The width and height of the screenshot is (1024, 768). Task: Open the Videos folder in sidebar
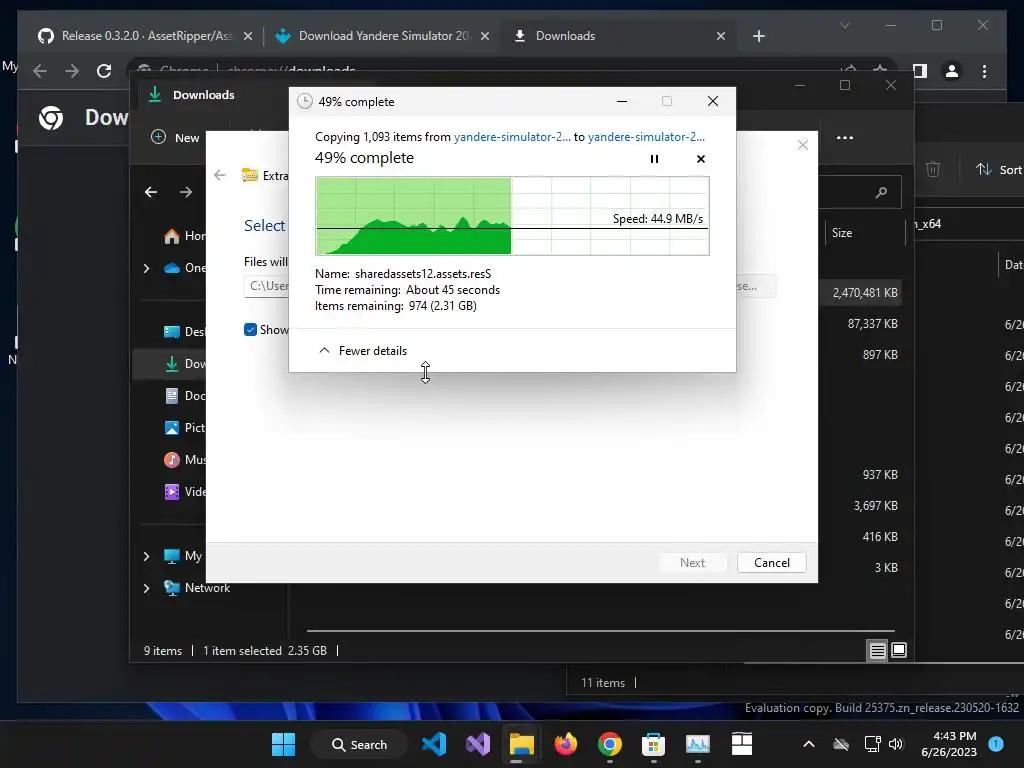184,492
